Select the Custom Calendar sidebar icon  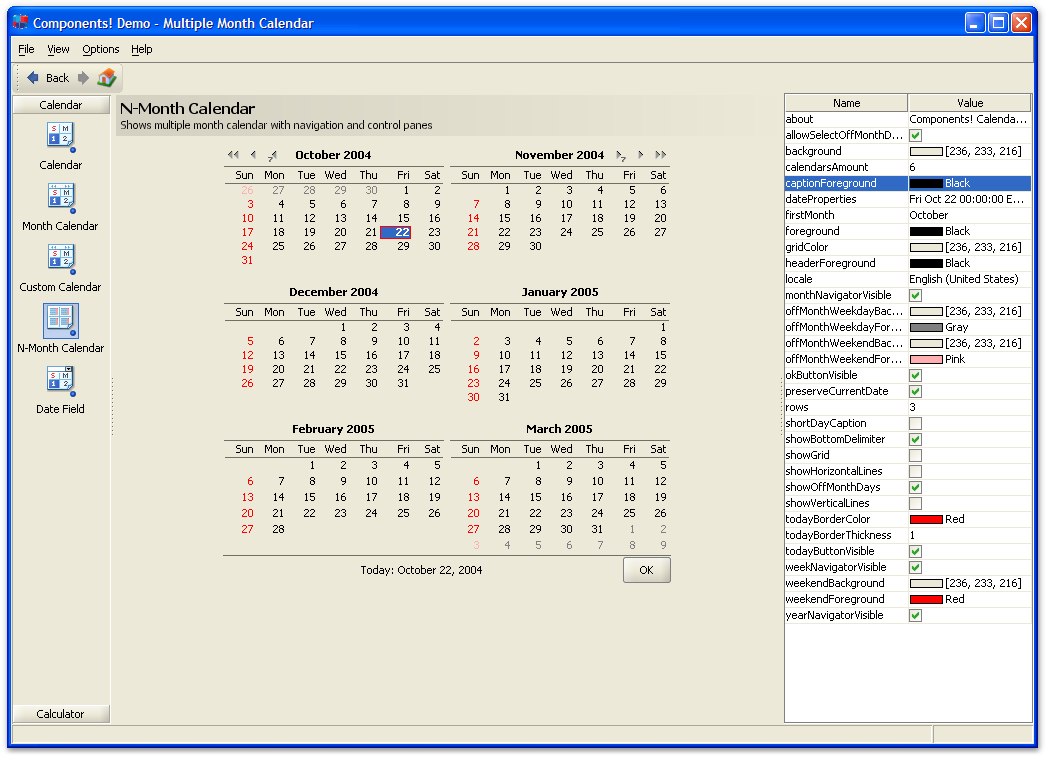point(60,259)
